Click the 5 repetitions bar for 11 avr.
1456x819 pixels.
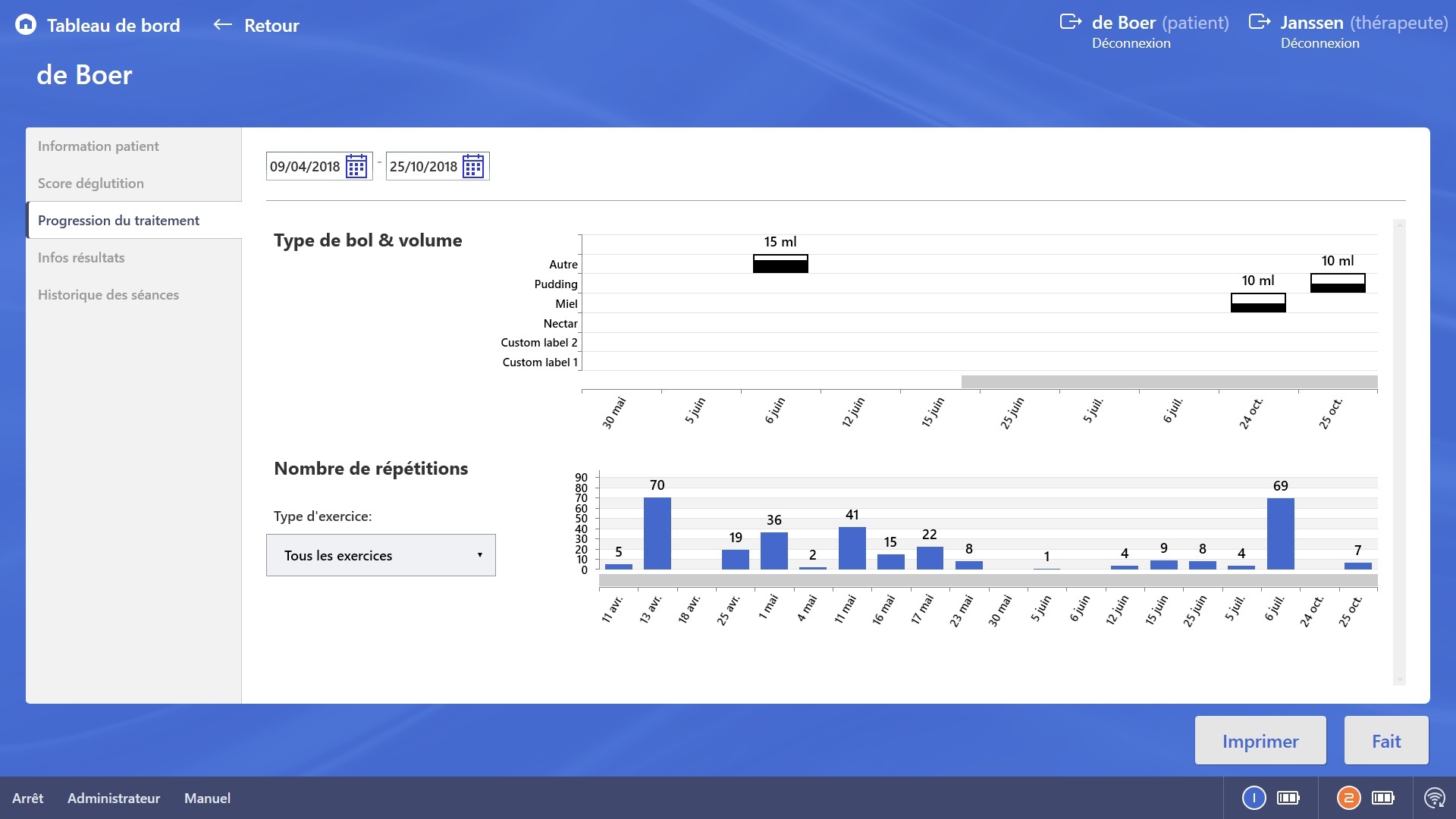(x=619, y=566)
